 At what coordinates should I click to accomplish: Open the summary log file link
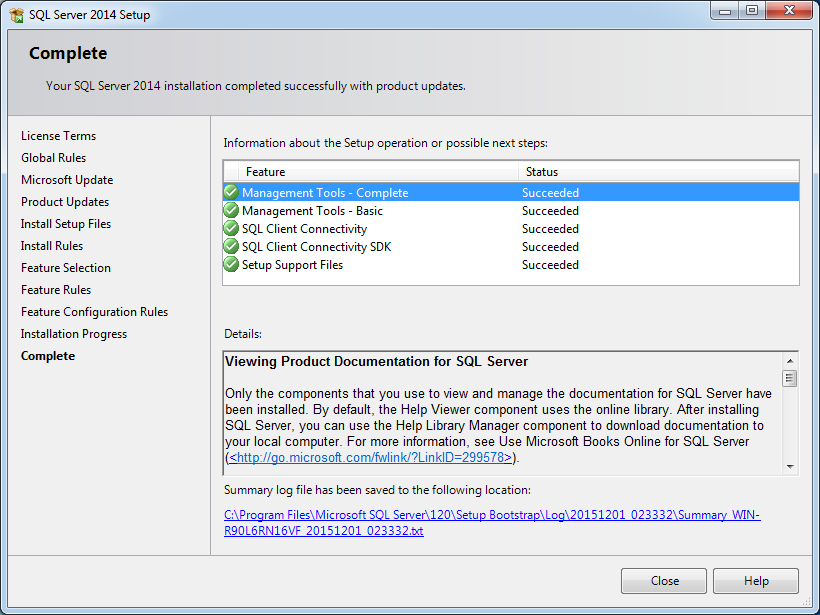(x=492, y=523)
